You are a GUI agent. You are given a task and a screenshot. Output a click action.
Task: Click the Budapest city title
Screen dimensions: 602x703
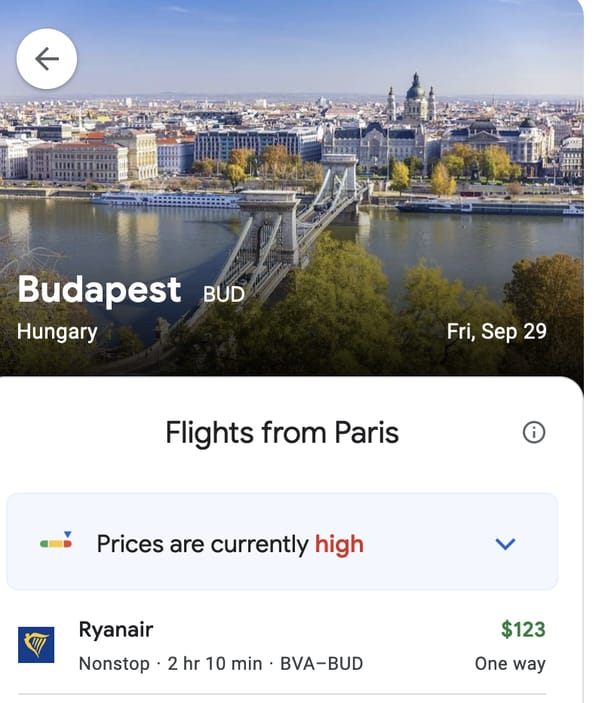click(x=99, y=290)
